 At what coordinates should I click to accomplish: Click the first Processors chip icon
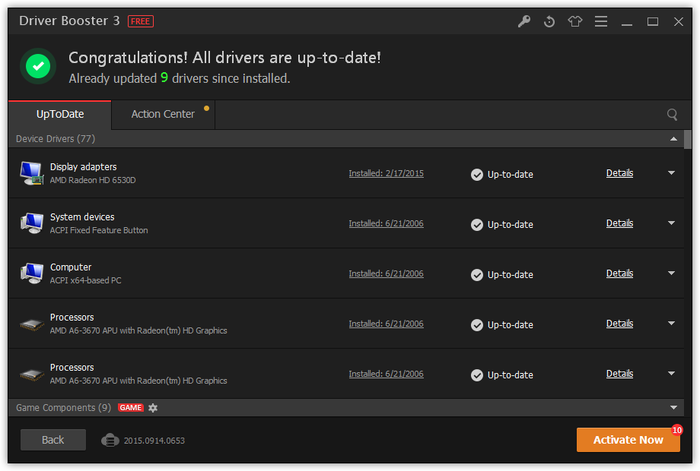point(32,325)
